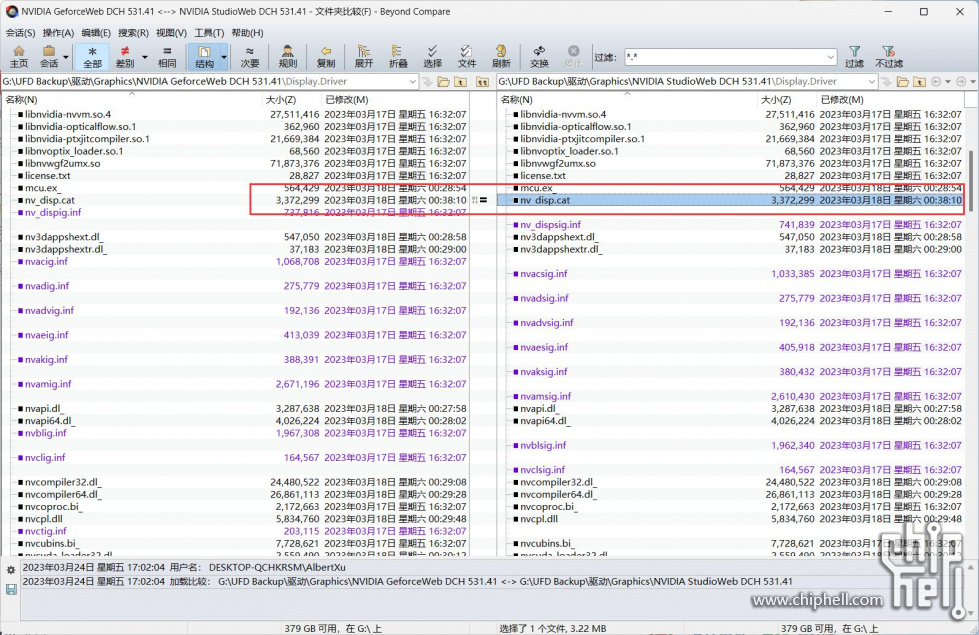This screenshot has height=635, width=979.
Task: Go up one level beside GeforceWeb path
Action: [460, 82]
